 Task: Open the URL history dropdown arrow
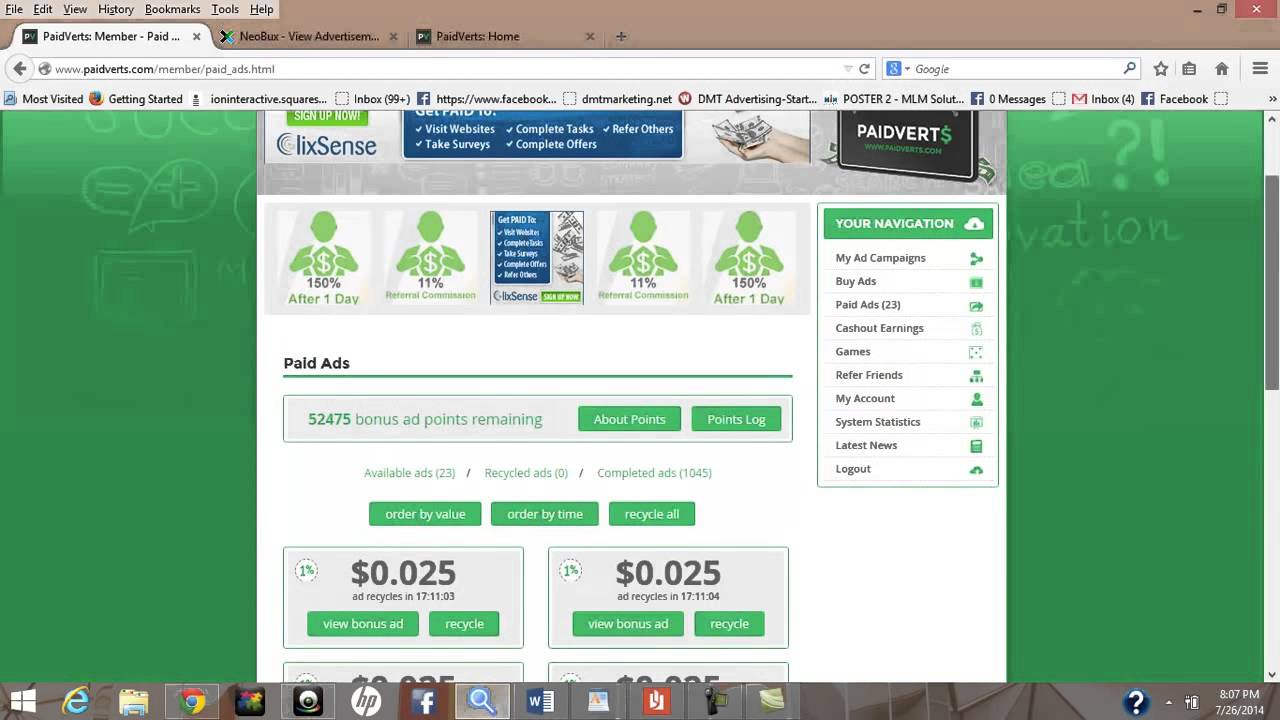point(848,69)
